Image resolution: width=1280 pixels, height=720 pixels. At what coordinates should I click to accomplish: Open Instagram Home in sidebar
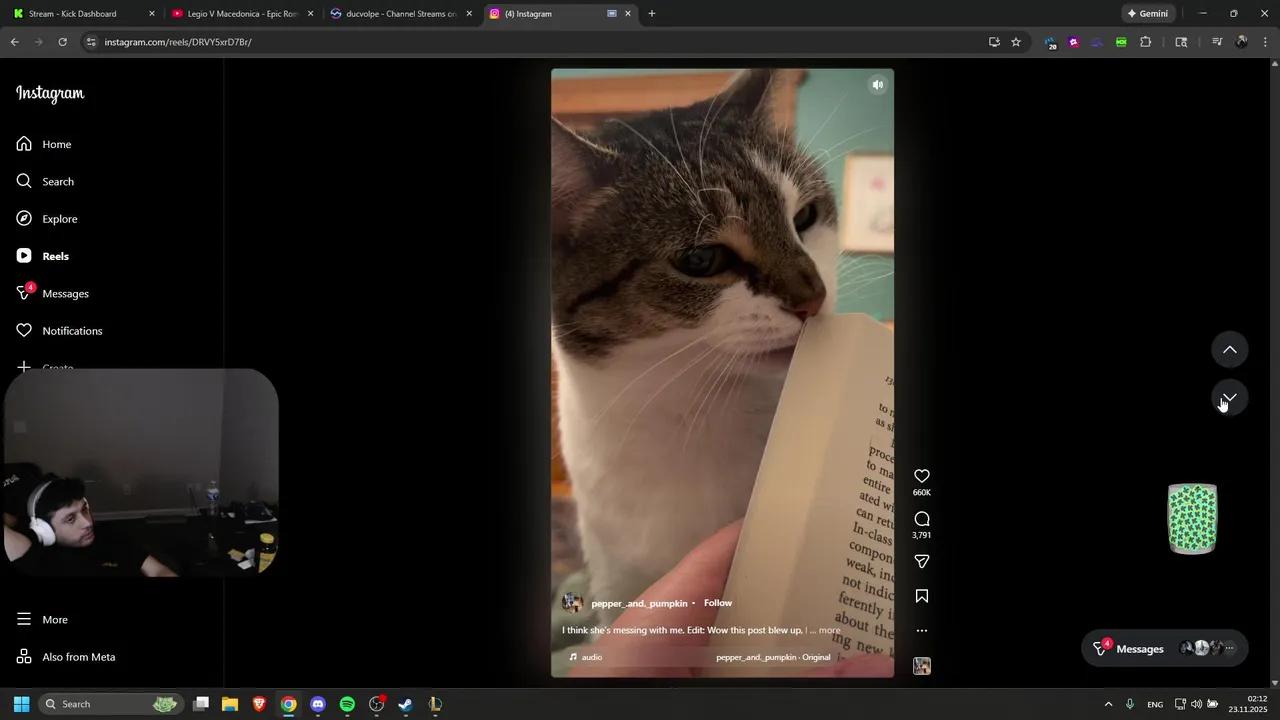click(44, 144)
